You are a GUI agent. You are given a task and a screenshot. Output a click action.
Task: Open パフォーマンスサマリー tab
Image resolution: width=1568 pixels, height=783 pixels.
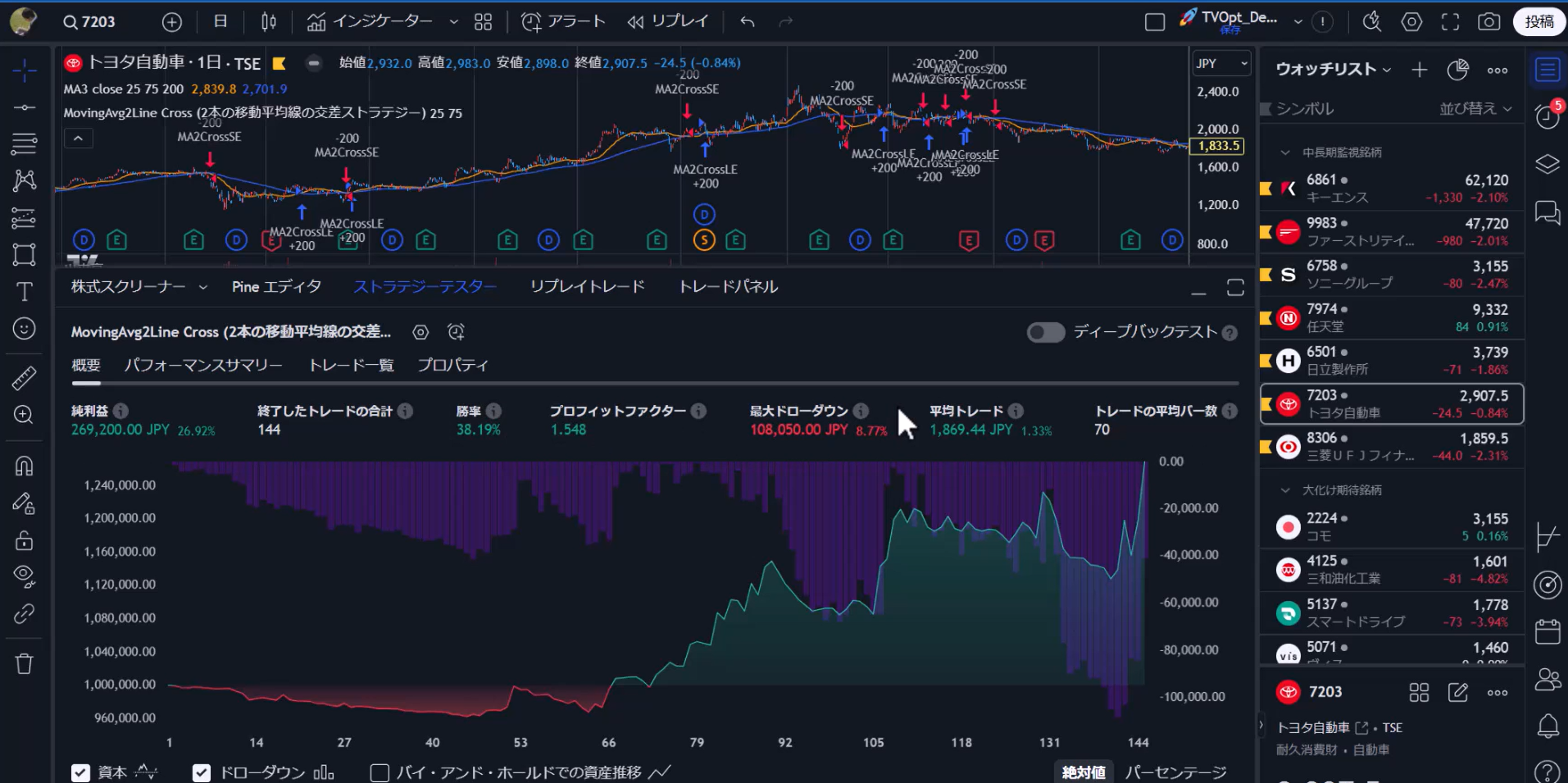pyautogui.click(x=203, y=366)
